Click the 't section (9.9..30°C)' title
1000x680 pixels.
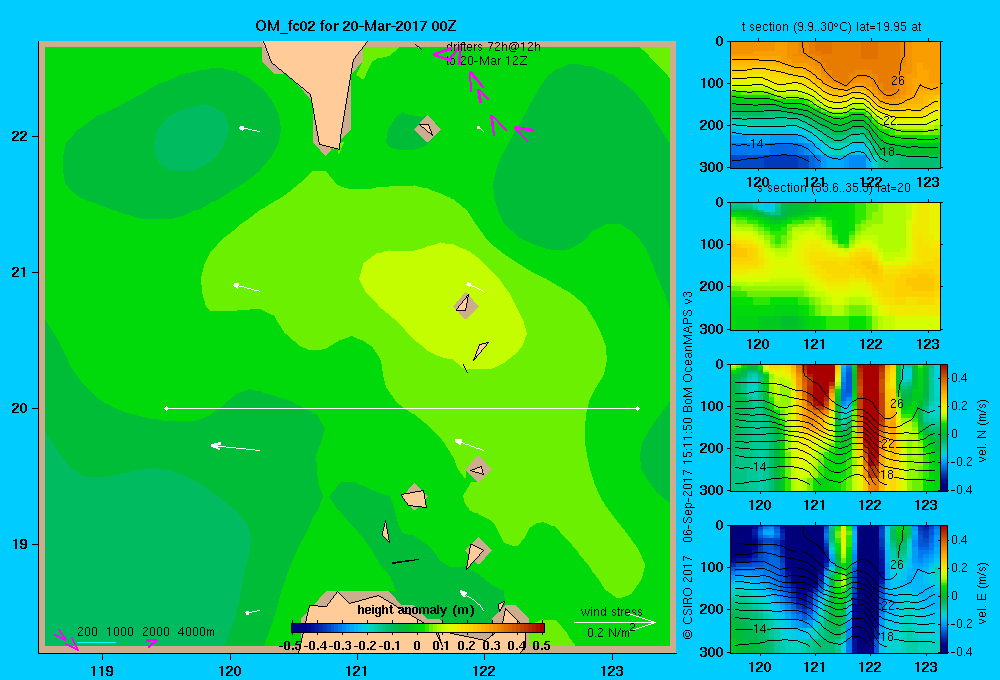pos(831,27)
